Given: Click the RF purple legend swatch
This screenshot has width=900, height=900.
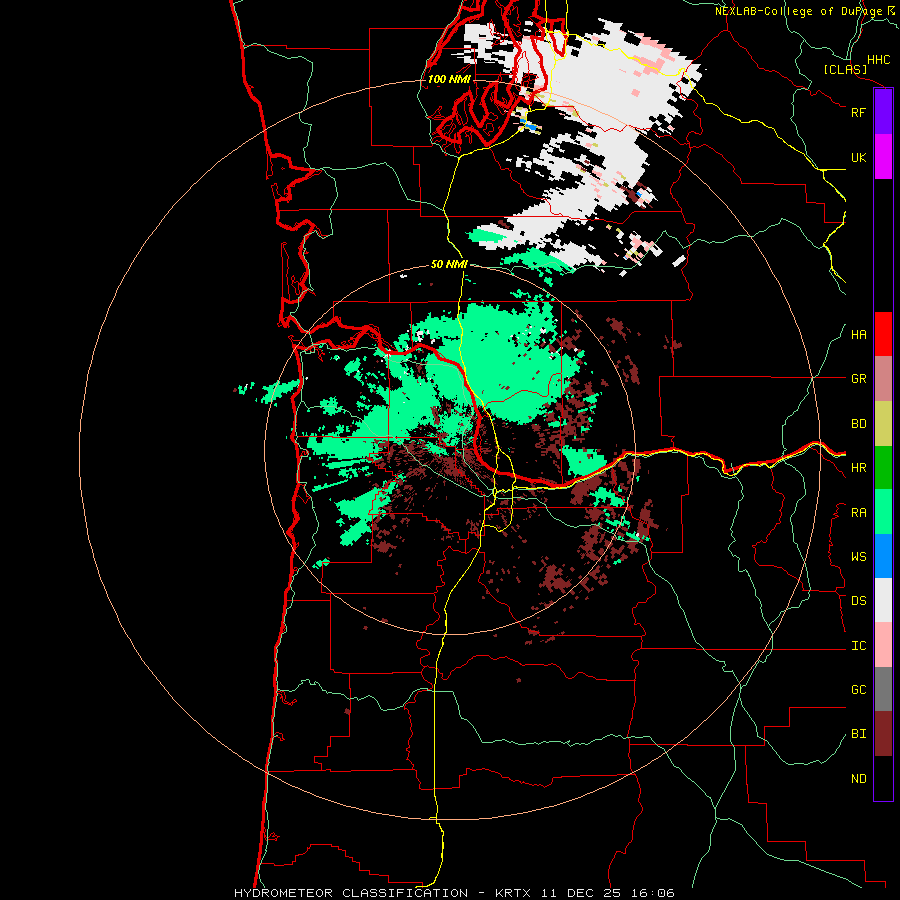Looking at the screenshot, I should (x=883, y=112).
